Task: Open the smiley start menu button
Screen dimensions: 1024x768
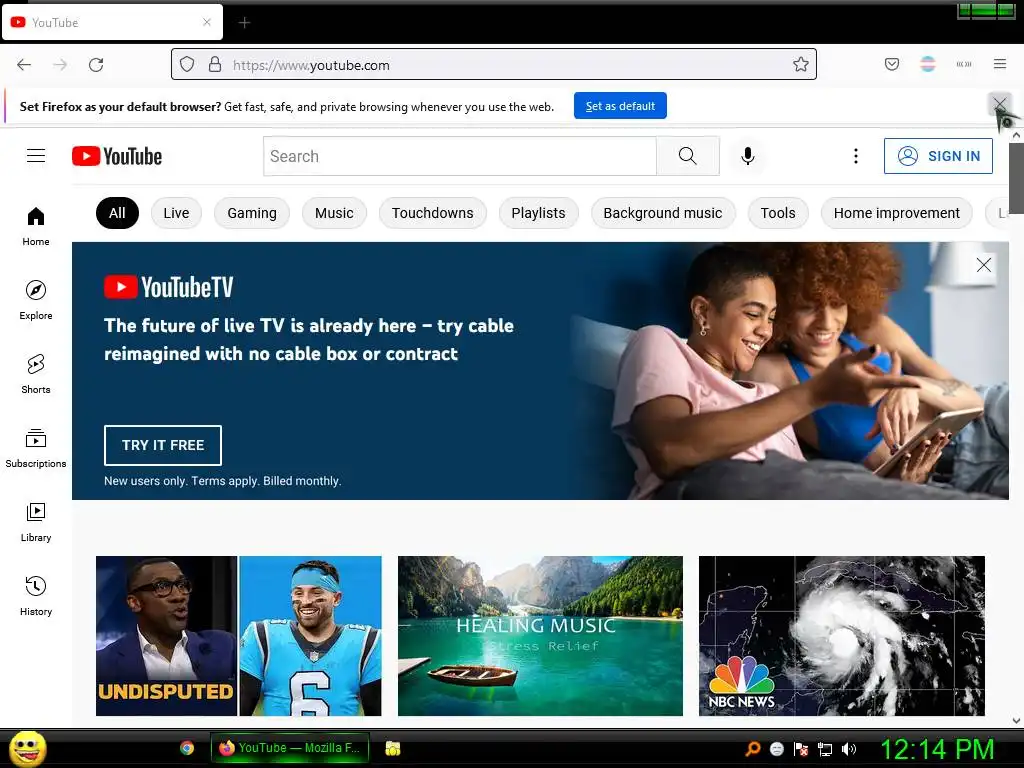Action: coord(27,748)
